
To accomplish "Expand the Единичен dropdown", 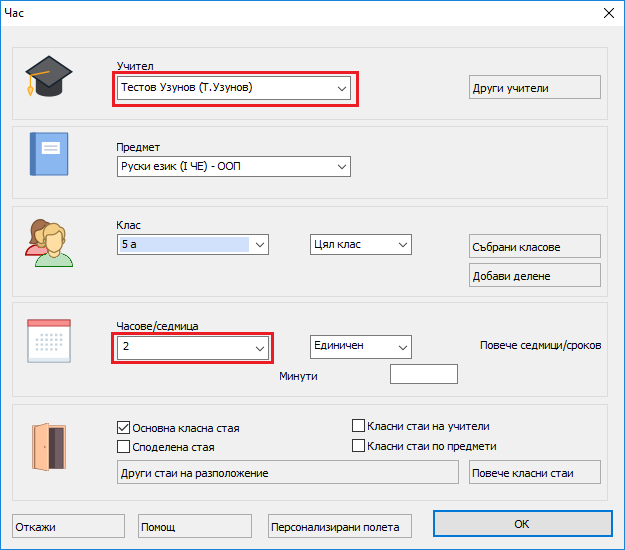I will coord(402,346).
